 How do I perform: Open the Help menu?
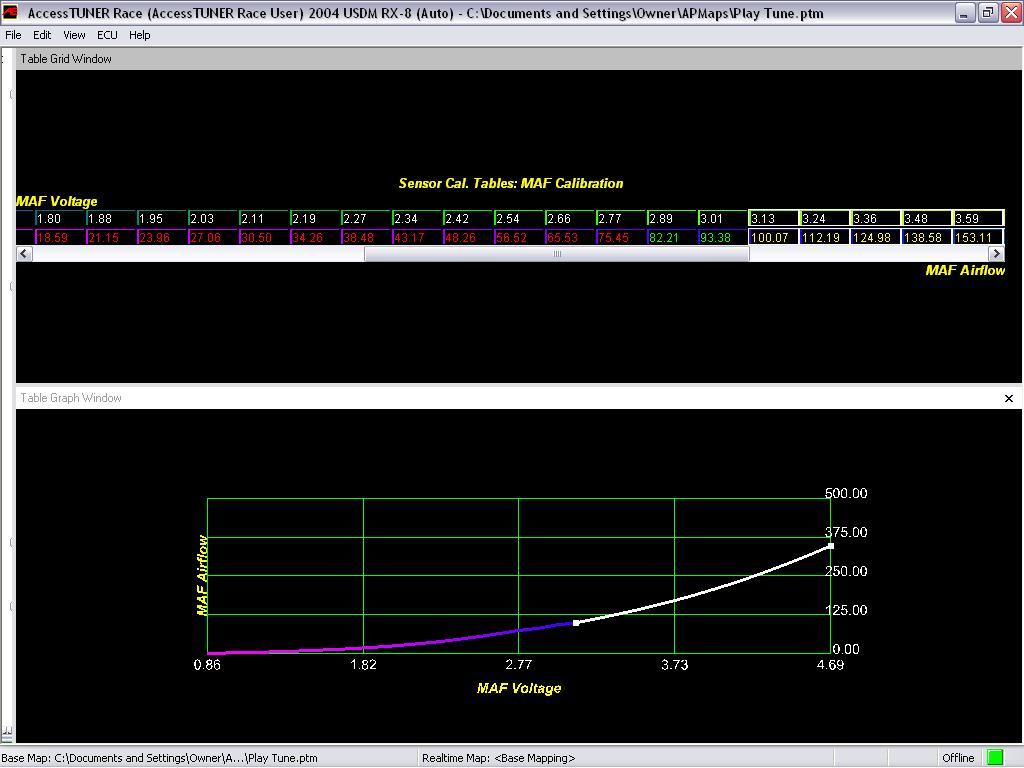139,35
